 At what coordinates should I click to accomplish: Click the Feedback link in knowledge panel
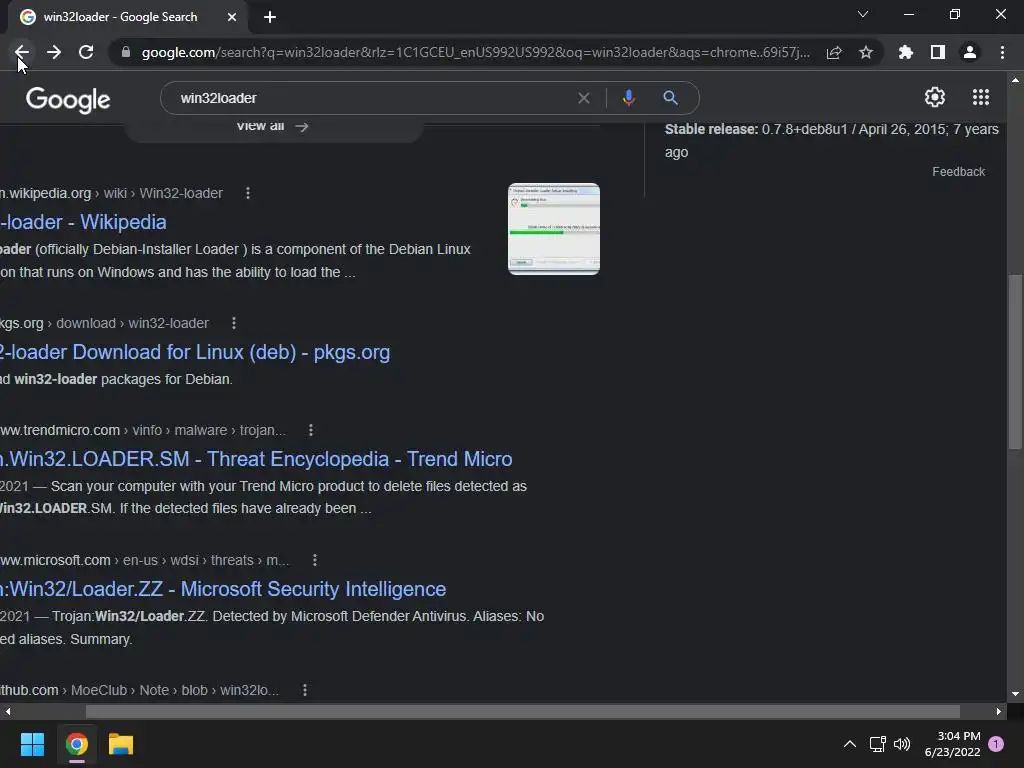(958, 172)
